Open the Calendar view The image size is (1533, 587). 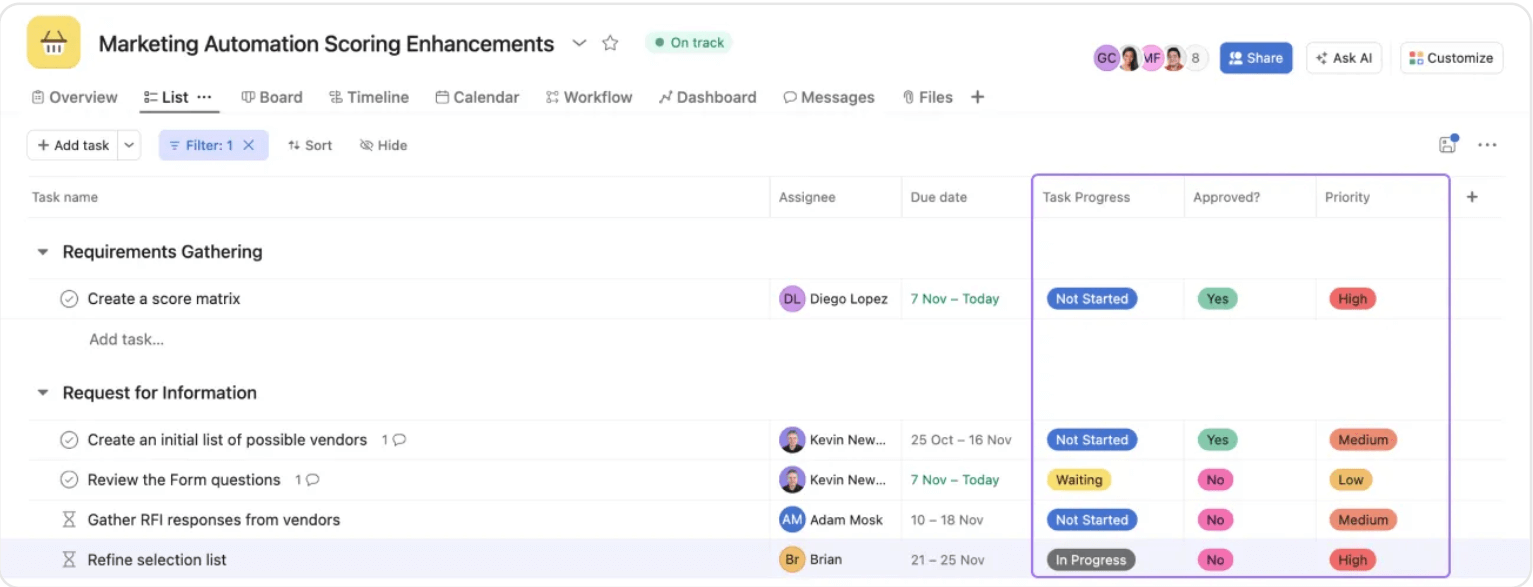click(477, 97)
